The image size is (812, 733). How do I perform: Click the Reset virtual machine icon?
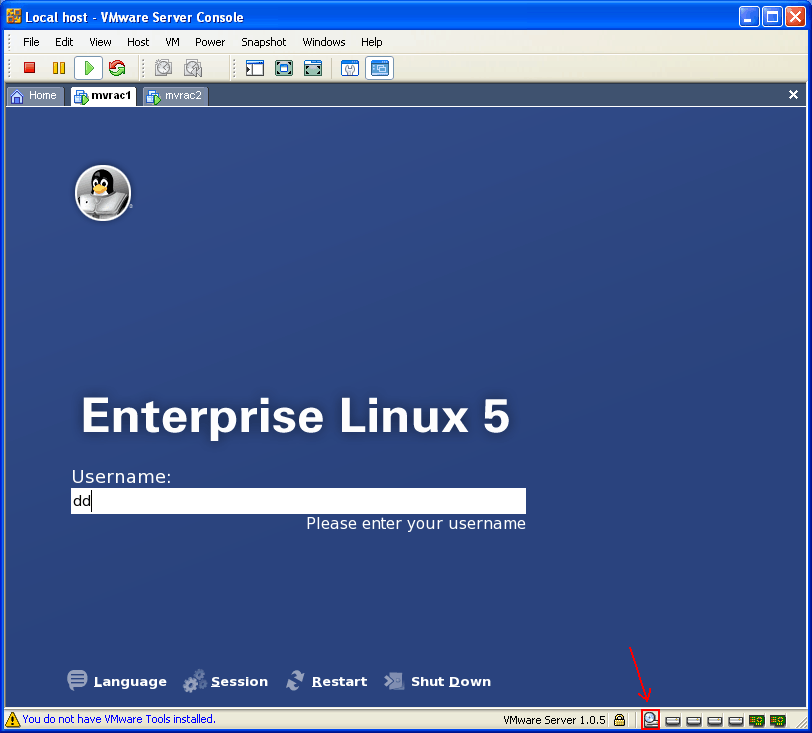coord(117,68)
